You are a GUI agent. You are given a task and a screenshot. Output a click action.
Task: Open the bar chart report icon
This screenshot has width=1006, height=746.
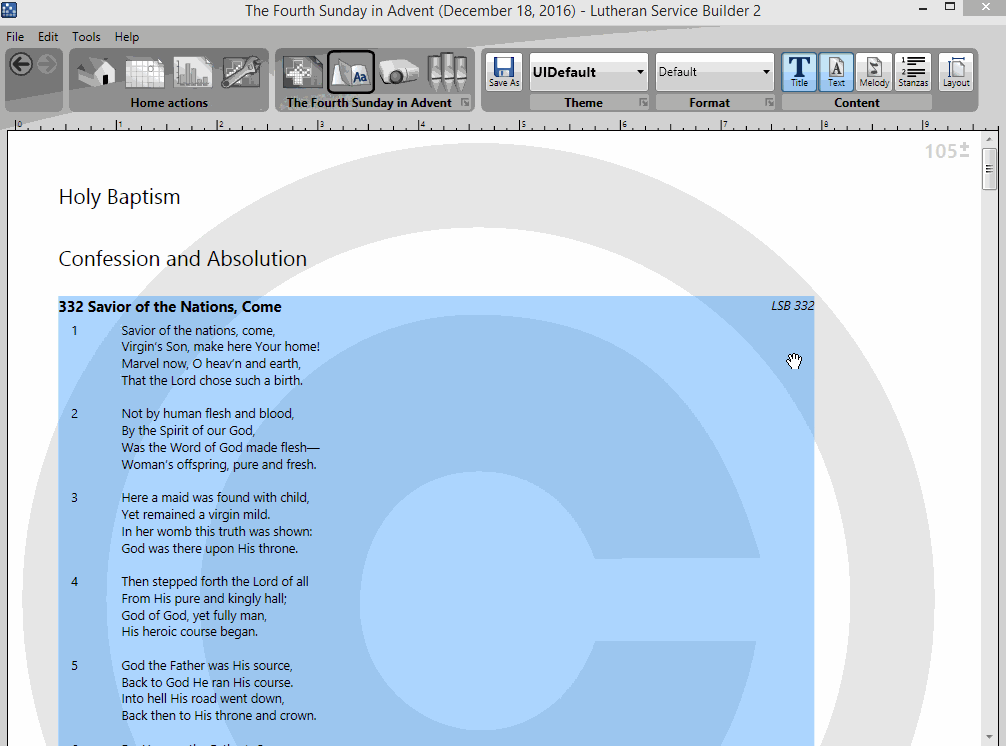tap(192, 71)
